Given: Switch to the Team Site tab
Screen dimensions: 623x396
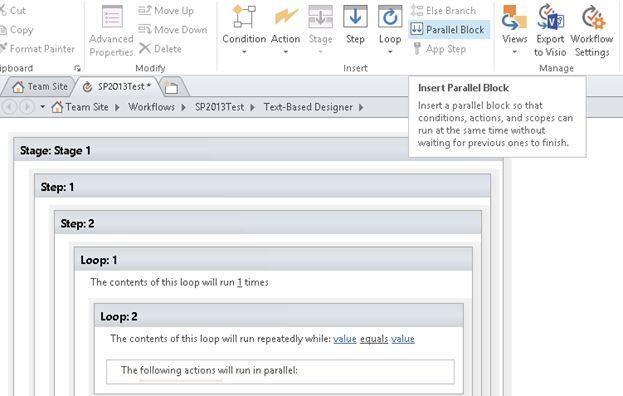Looking at the screenshot, I should coord(39,87).
